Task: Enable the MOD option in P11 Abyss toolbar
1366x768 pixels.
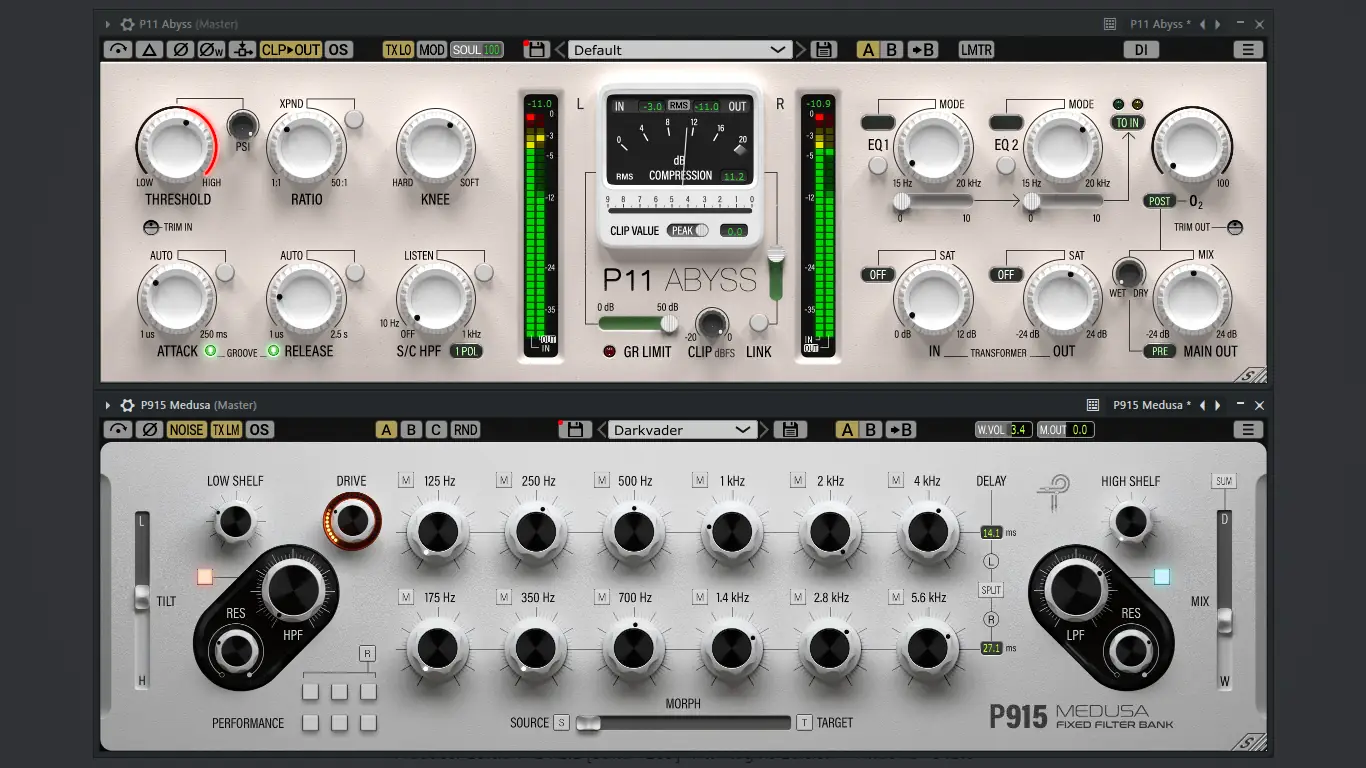Action: click(x=430, y=48)
